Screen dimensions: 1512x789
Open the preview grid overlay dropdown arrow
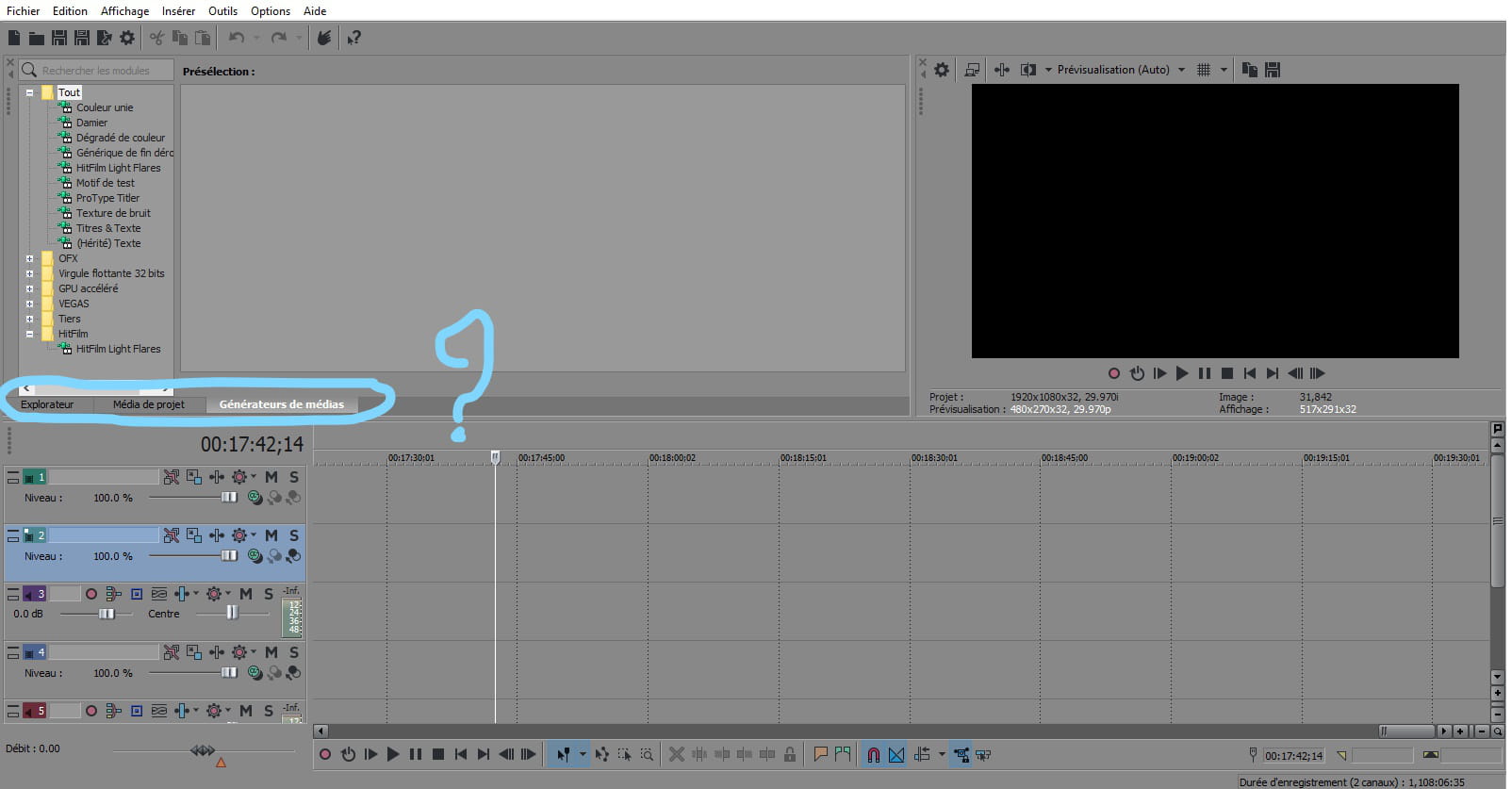[1224, 70]
